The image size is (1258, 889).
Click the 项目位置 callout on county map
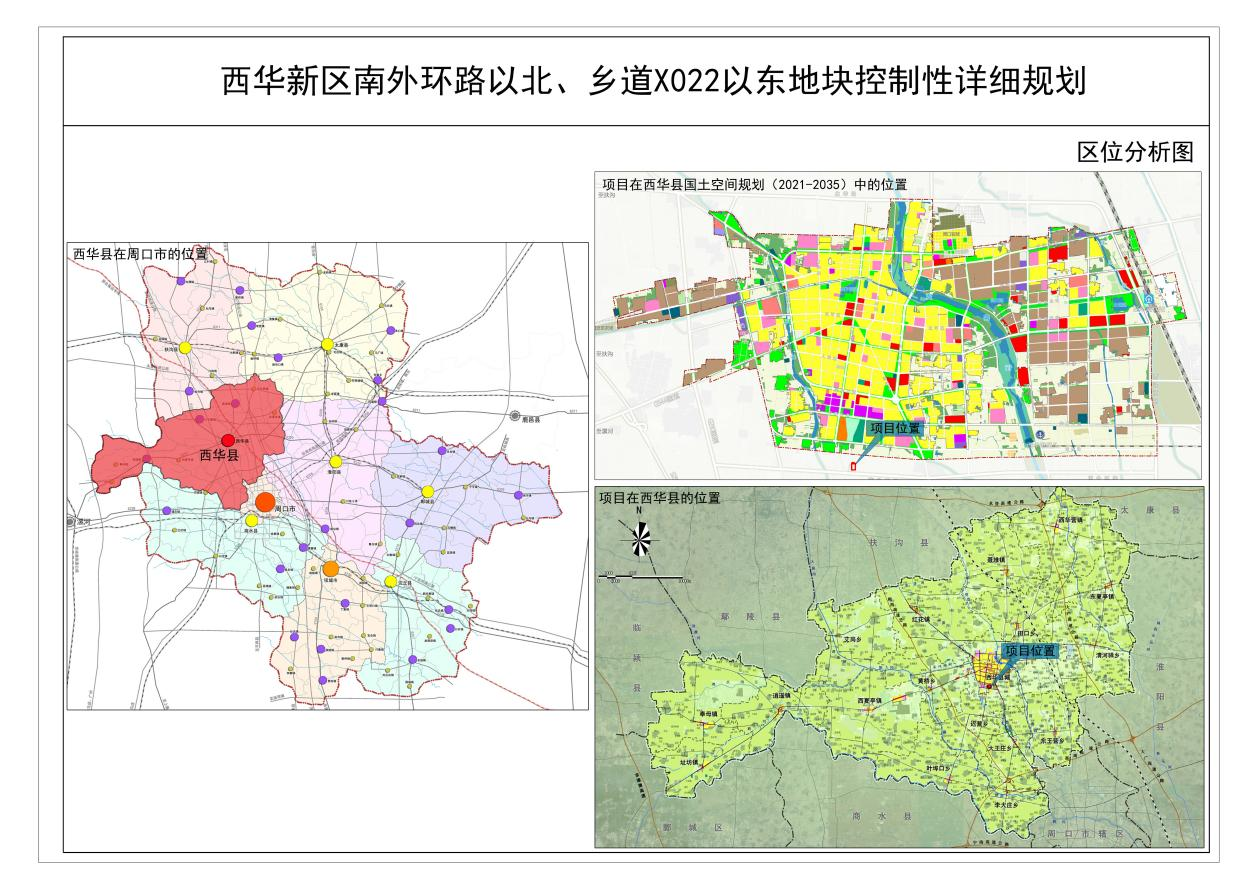click(x=1029, y=650)
